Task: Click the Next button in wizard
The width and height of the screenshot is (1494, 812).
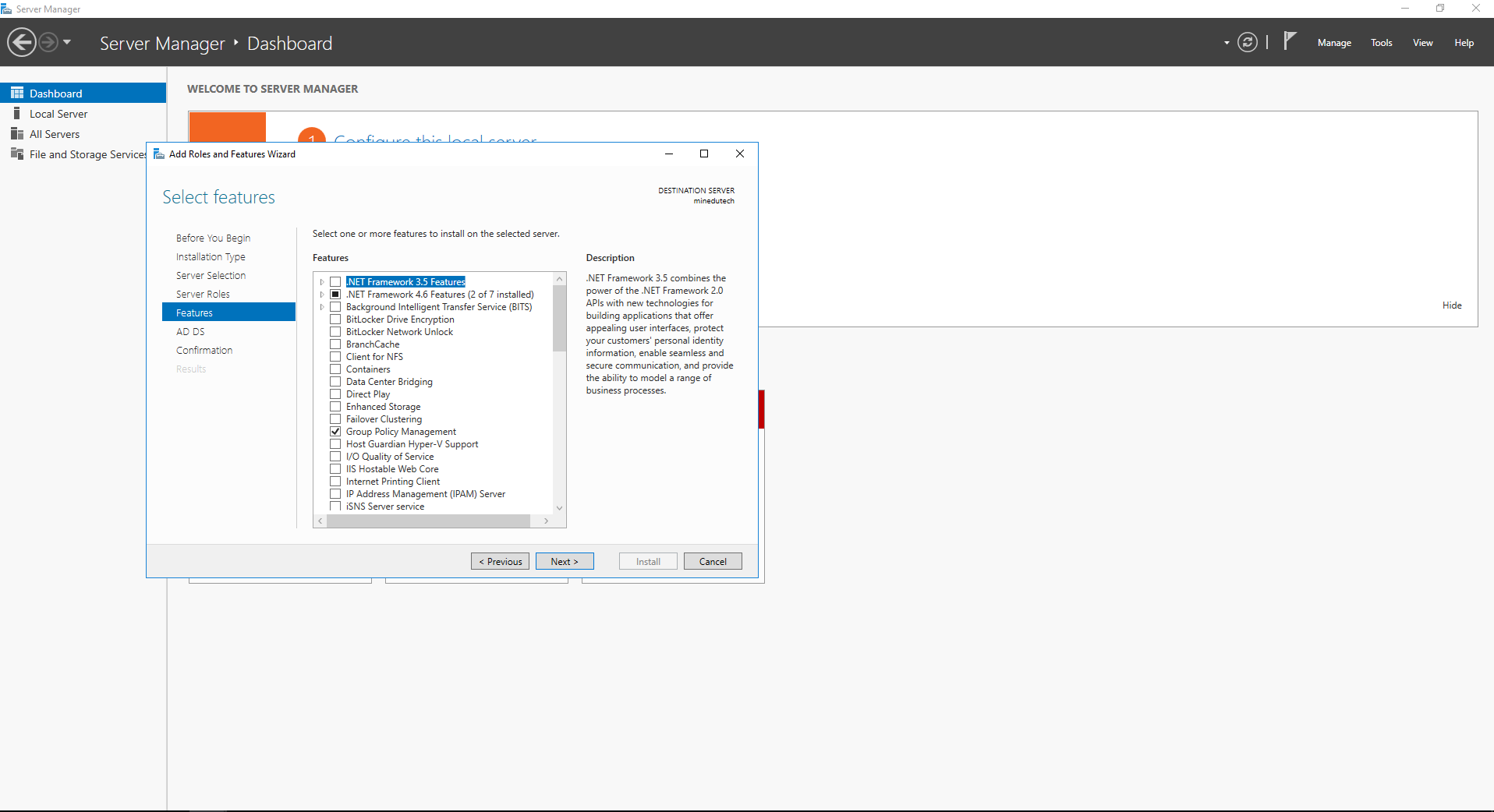Action: (x=564, y=562)
